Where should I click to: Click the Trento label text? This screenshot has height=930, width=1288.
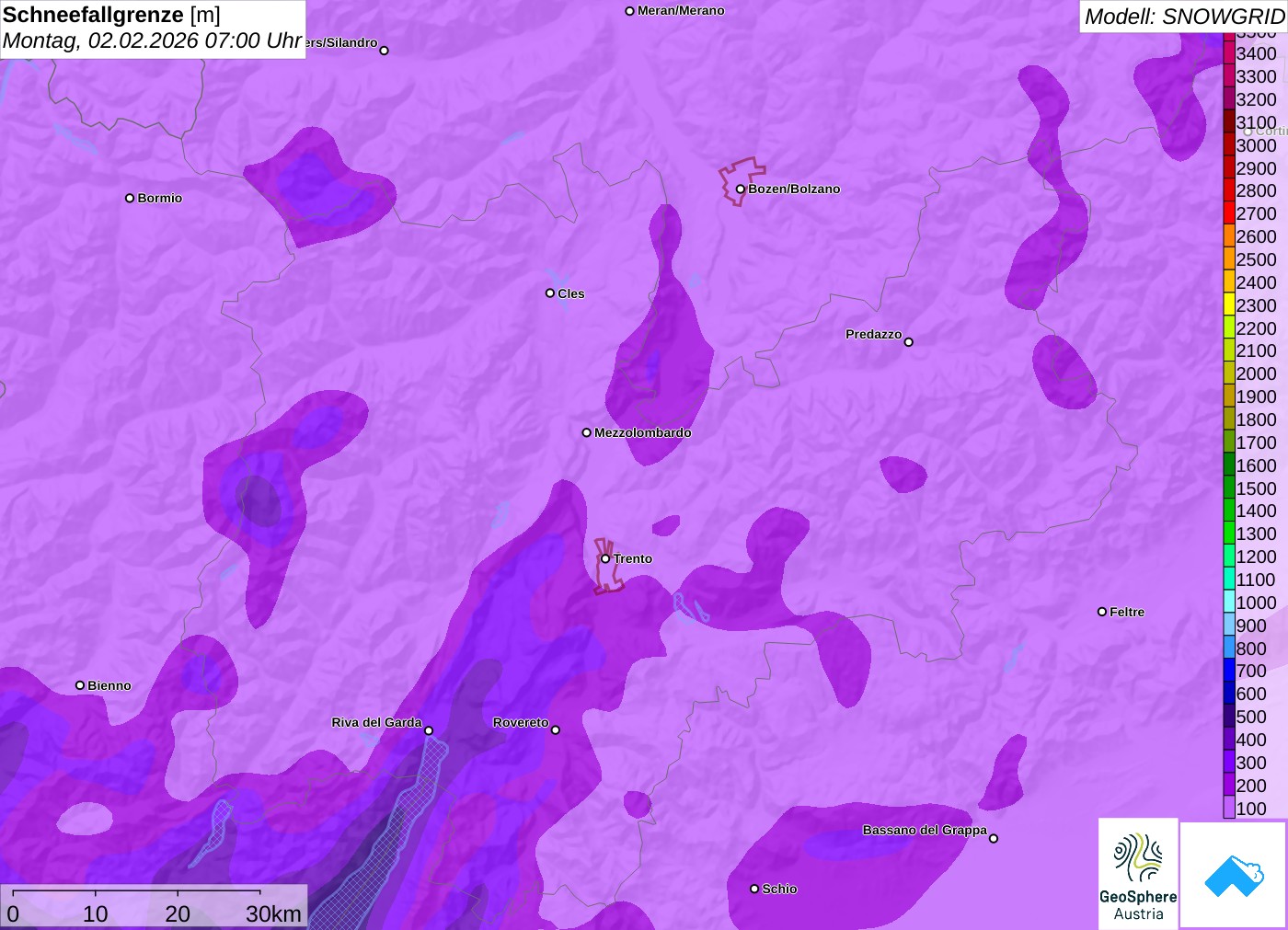[633, 558]
